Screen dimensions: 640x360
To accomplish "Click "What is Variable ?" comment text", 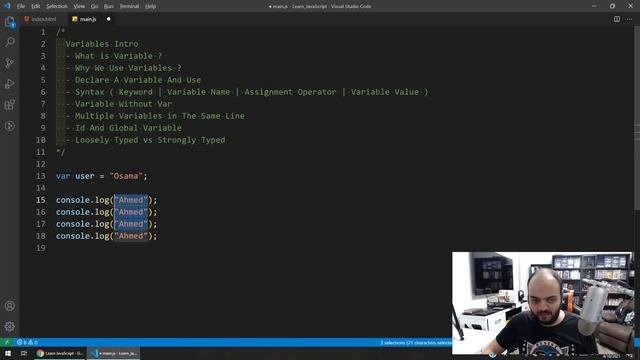I will click(118, 56).
